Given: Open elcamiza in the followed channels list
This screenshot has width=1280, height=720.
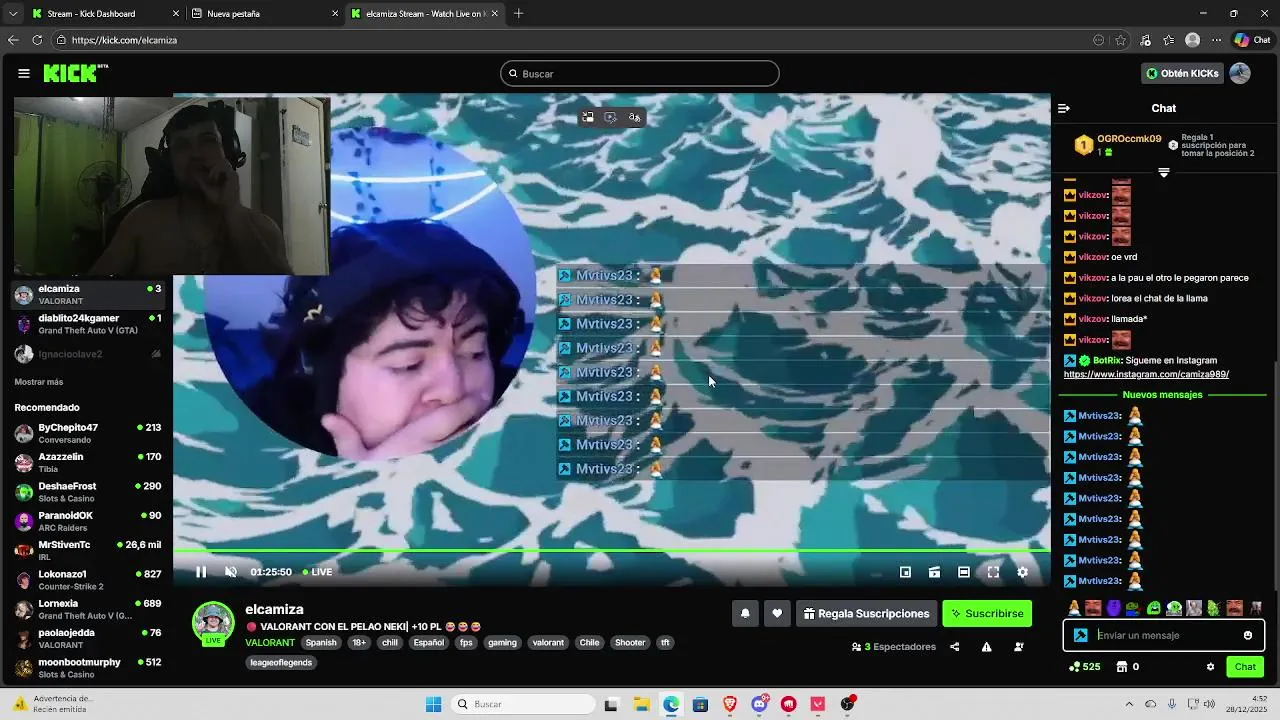Looking at the screenshot, I should pos(88,295).
